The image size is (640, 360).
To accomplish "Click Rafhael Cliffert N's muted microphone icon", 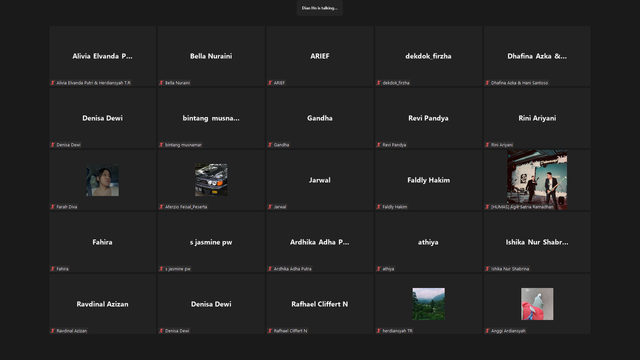I will pyautogui.click(x=270, y=331).
